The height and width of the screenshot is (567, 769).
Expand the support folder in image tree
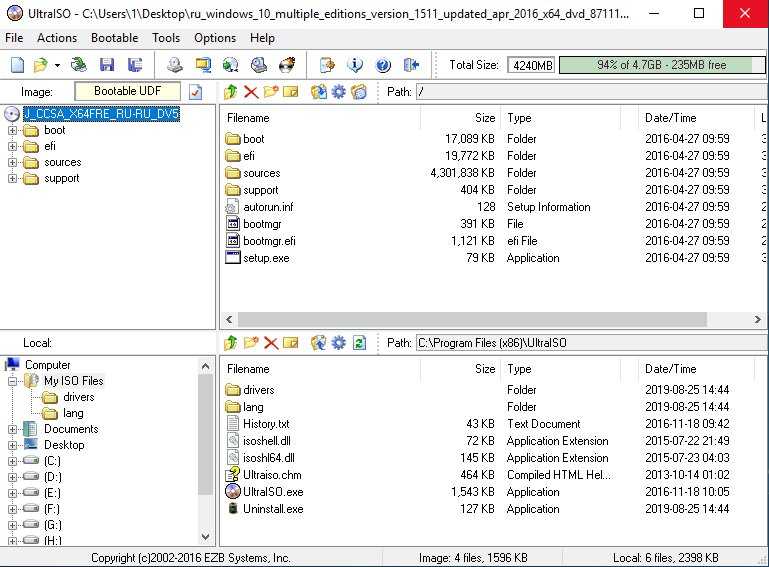pyautogui.click(x=12, y=179)
